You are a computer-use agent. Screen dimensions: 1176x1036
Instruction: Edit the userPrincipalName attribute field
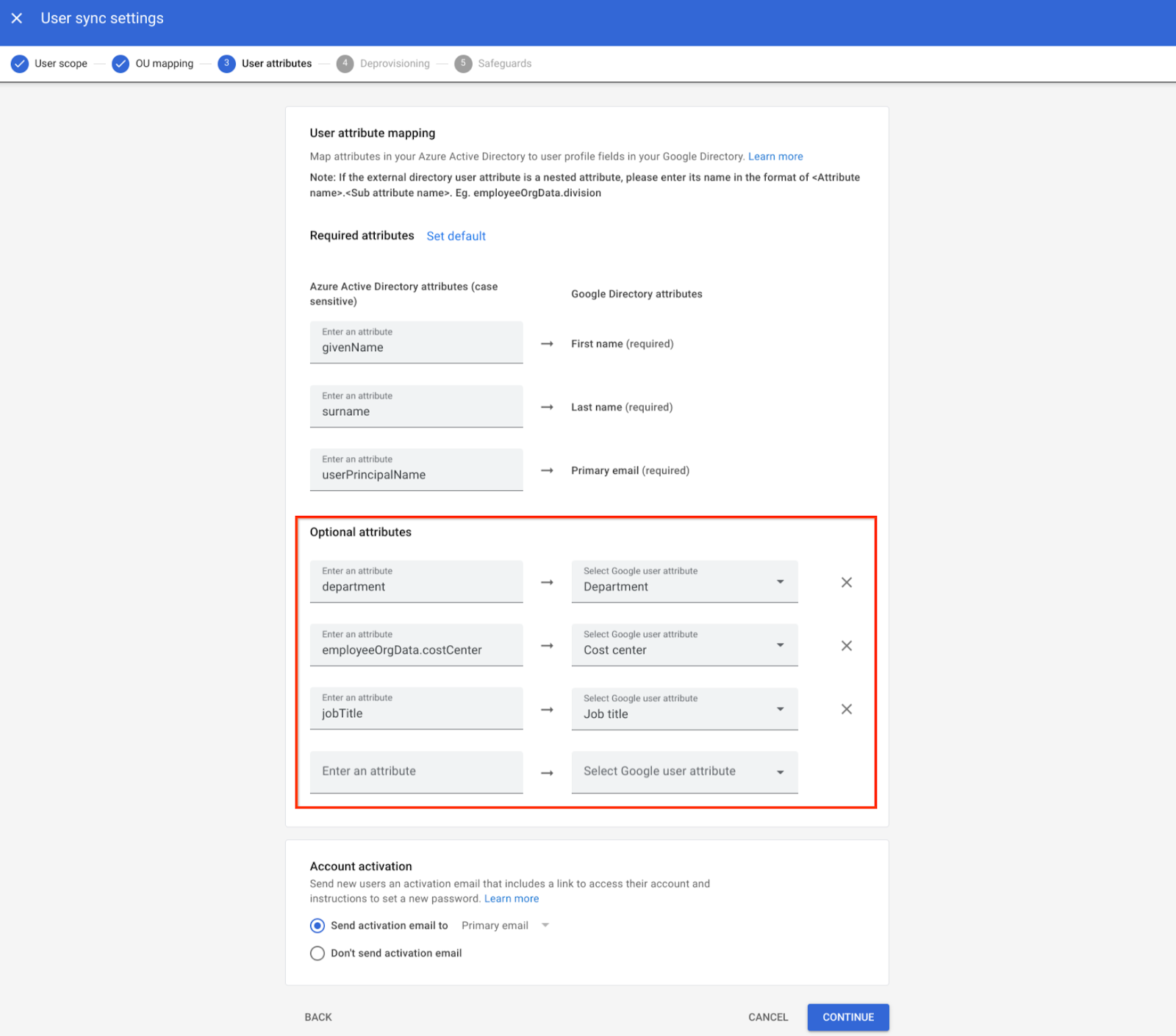click(416, 470)
